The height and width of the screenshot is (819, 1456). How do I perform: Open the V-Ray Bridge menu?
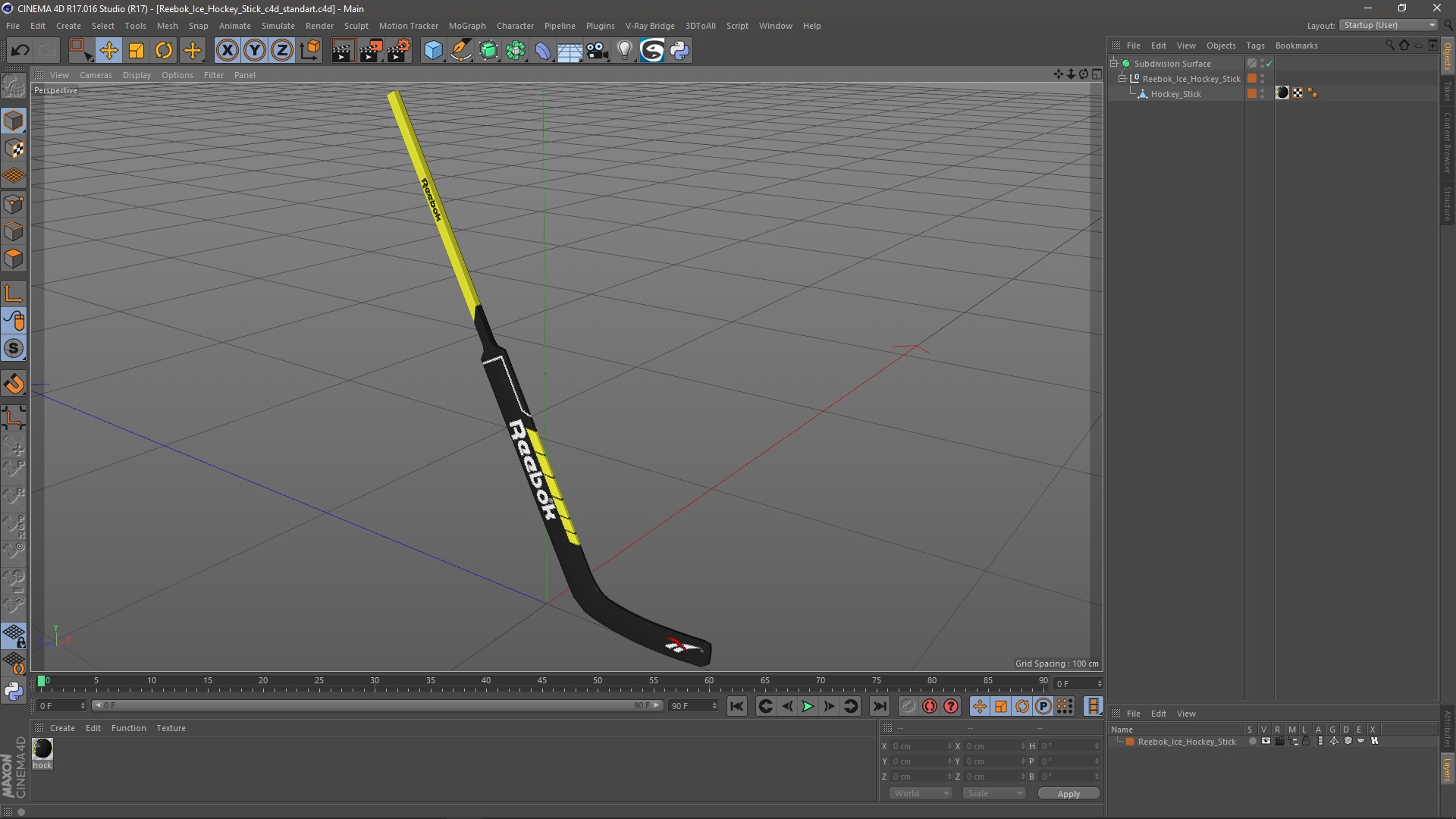pos(650,26)
